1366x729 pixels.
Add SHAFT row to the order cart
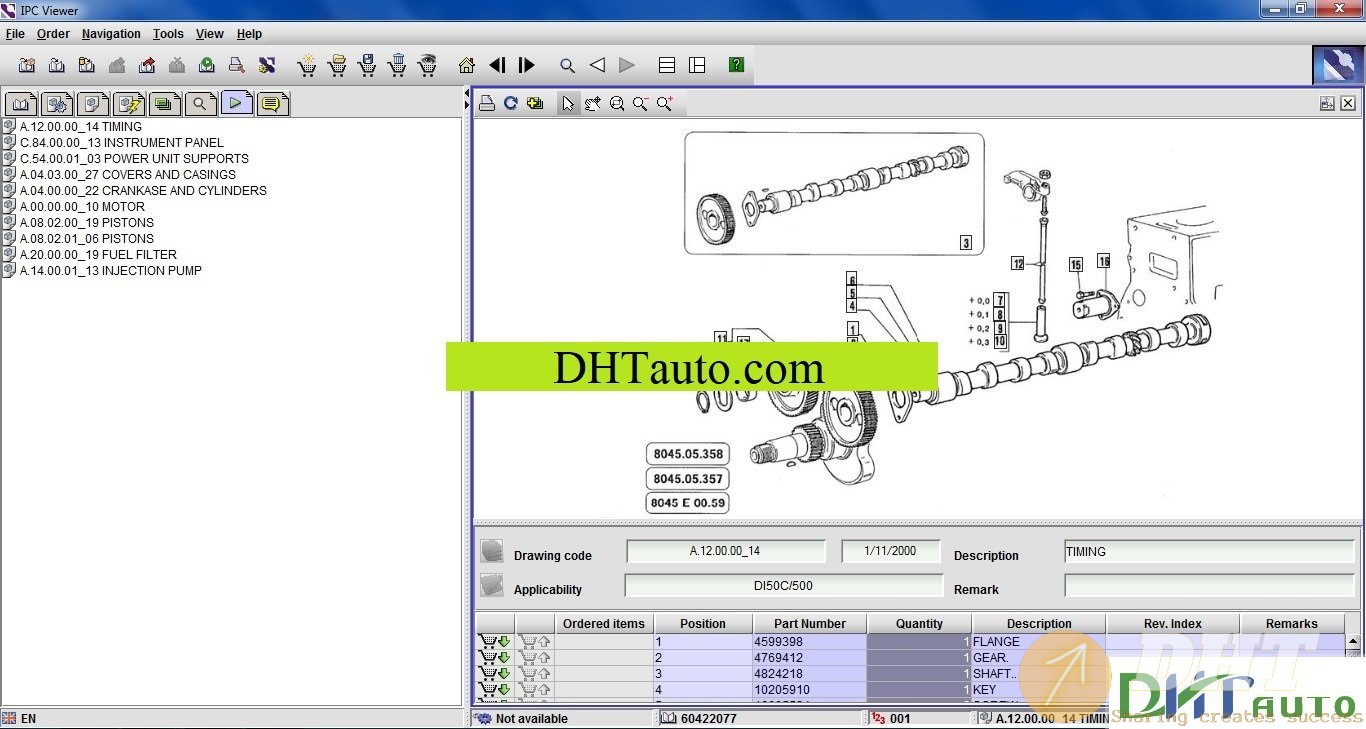[x=494, y=674]
